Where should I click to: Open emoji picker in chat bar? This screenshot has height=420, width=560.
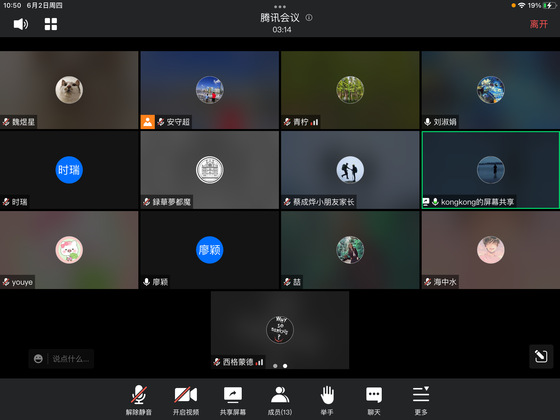click(38, 359)
